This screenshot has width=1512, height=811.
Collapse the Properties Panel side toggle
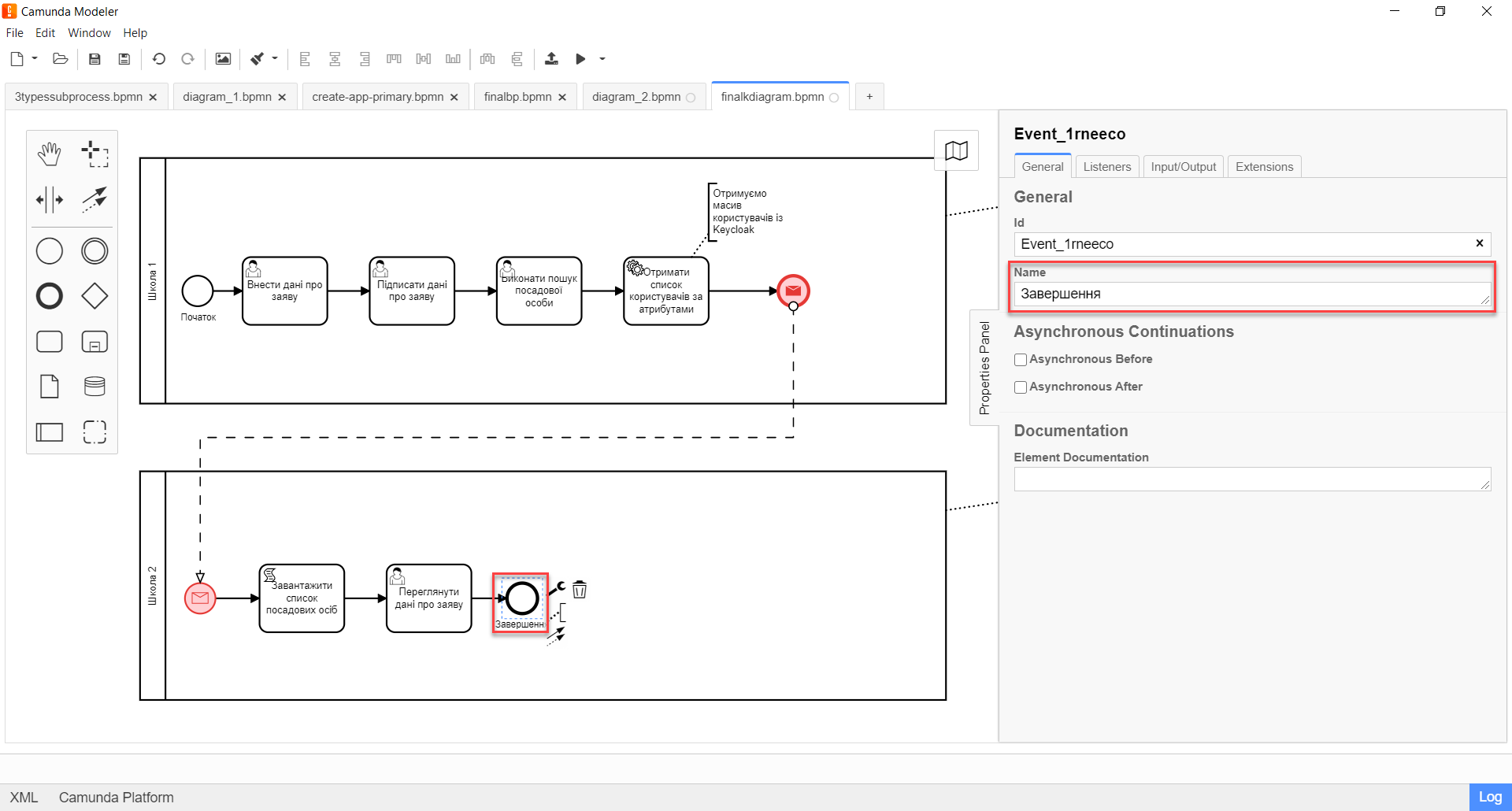click(984, 368)
